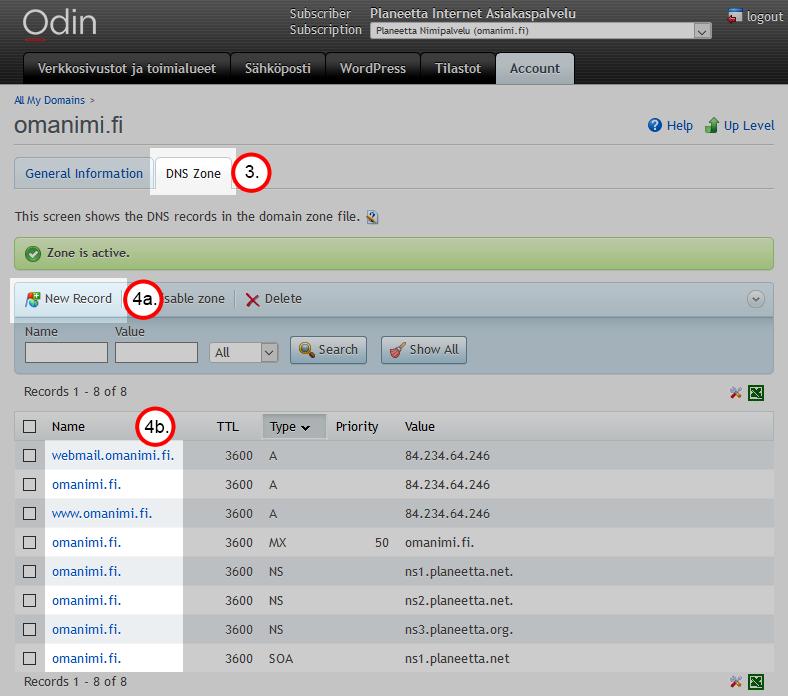This screenshot has width=788, height=696.
Task: Open the omanimi.fi. SOA record link
Action: coord(86,658)
